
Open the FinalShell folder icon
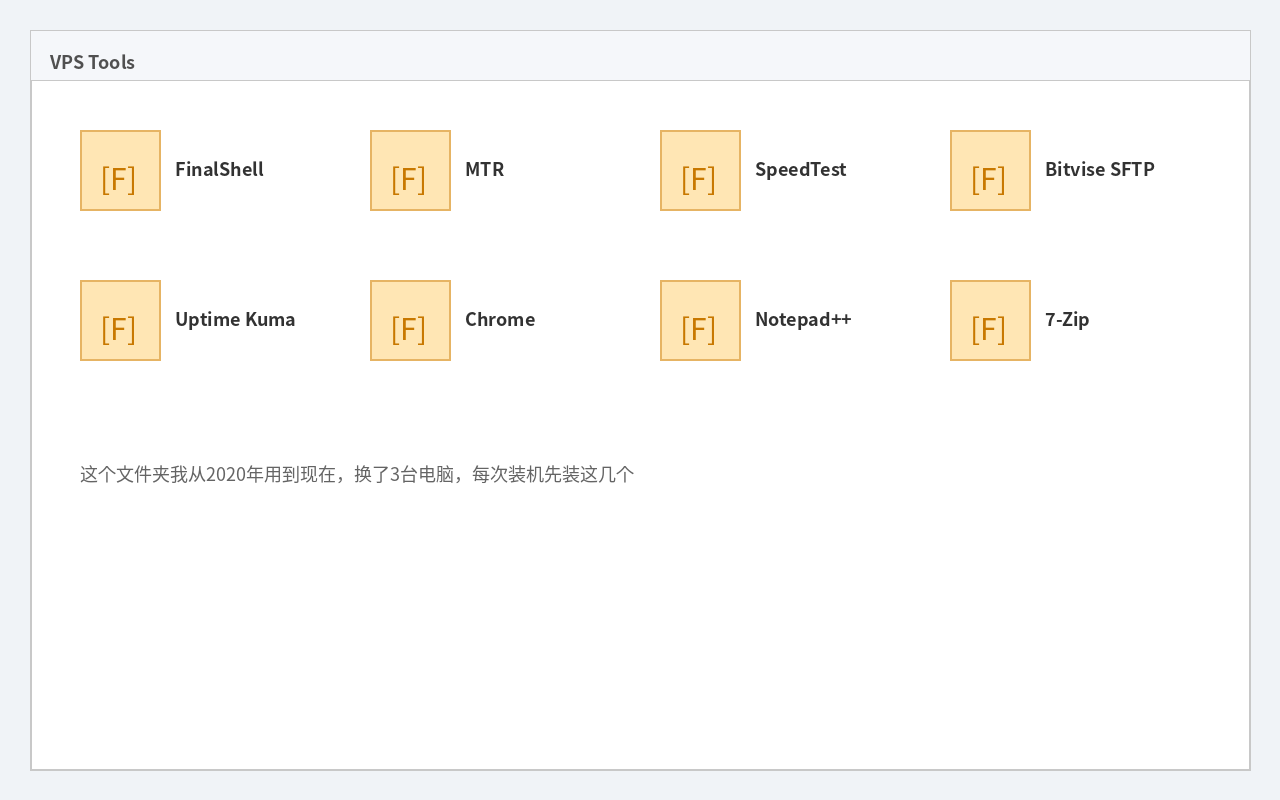click(x=120, y=170)
